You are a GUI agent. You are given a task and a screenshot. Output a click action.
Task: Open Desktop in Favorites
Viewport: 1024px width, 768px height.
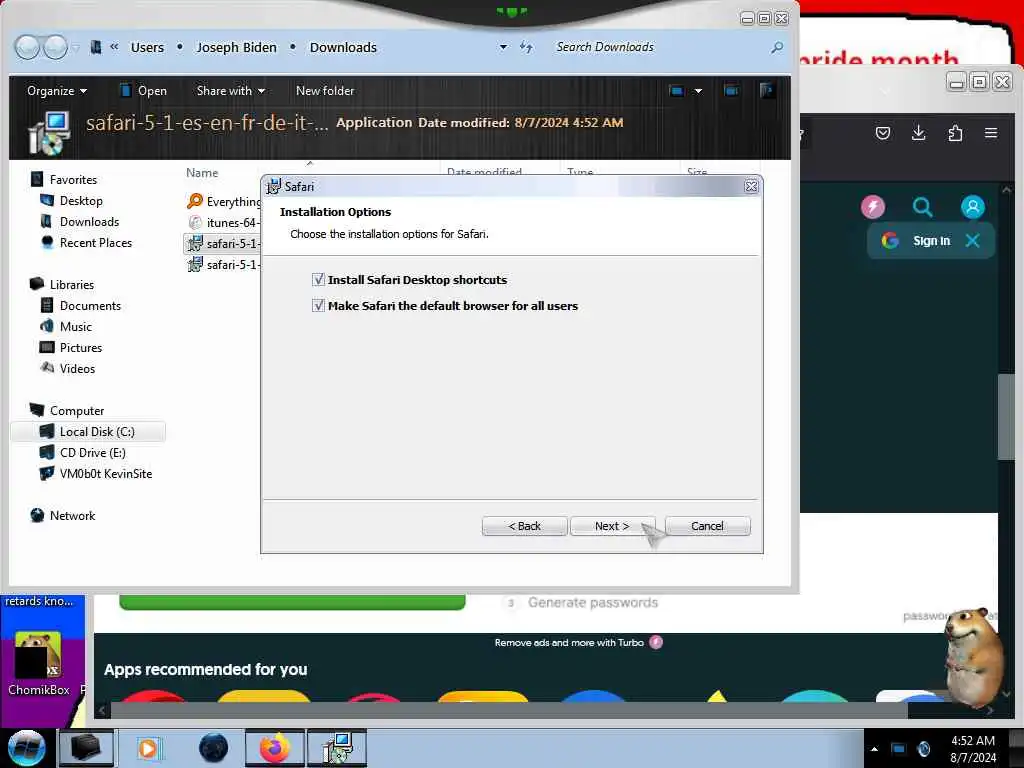tap(71, 200)
